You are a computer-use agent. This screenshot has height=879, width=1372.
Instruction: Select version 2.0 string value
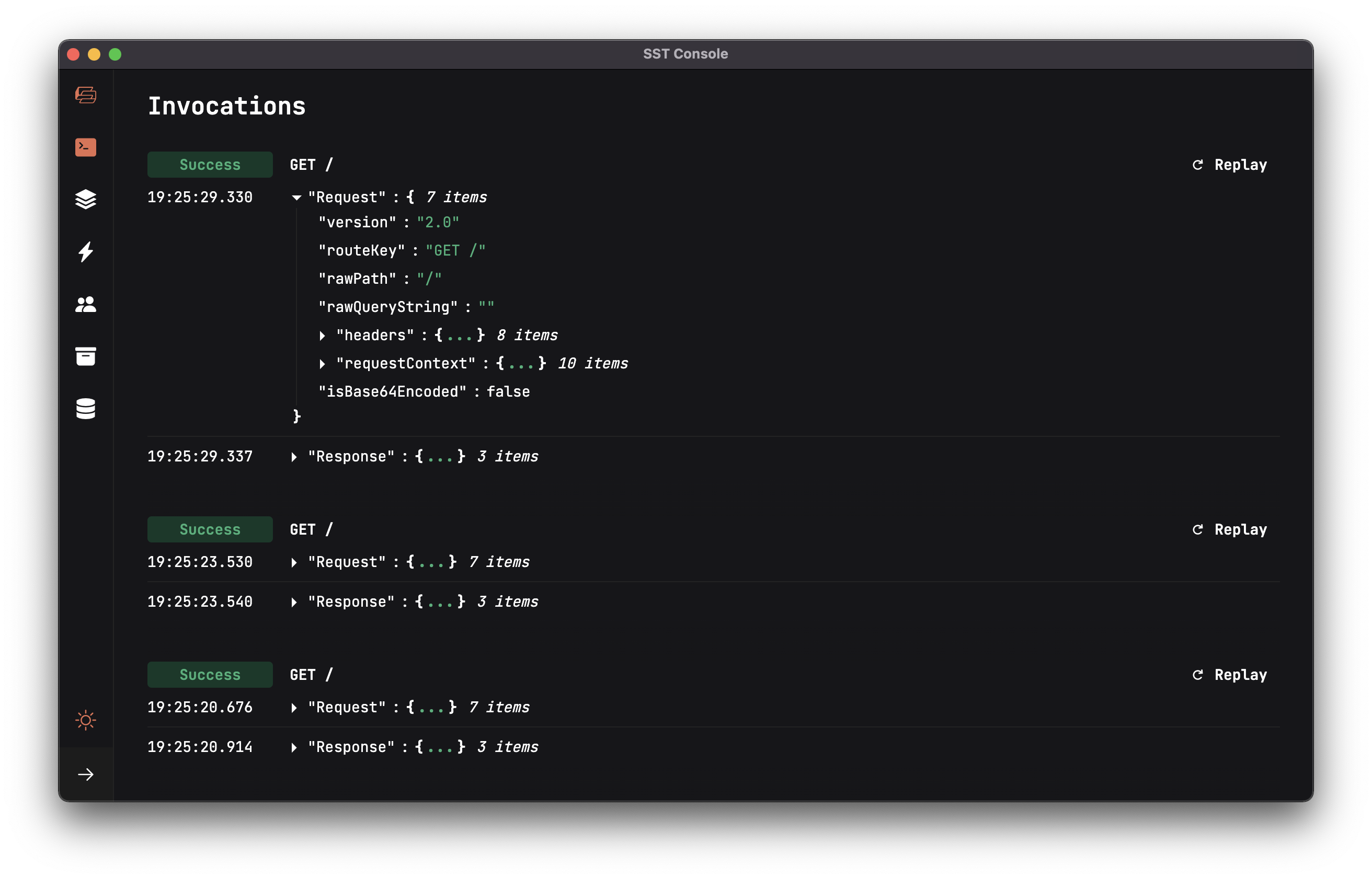coord(439,221)
